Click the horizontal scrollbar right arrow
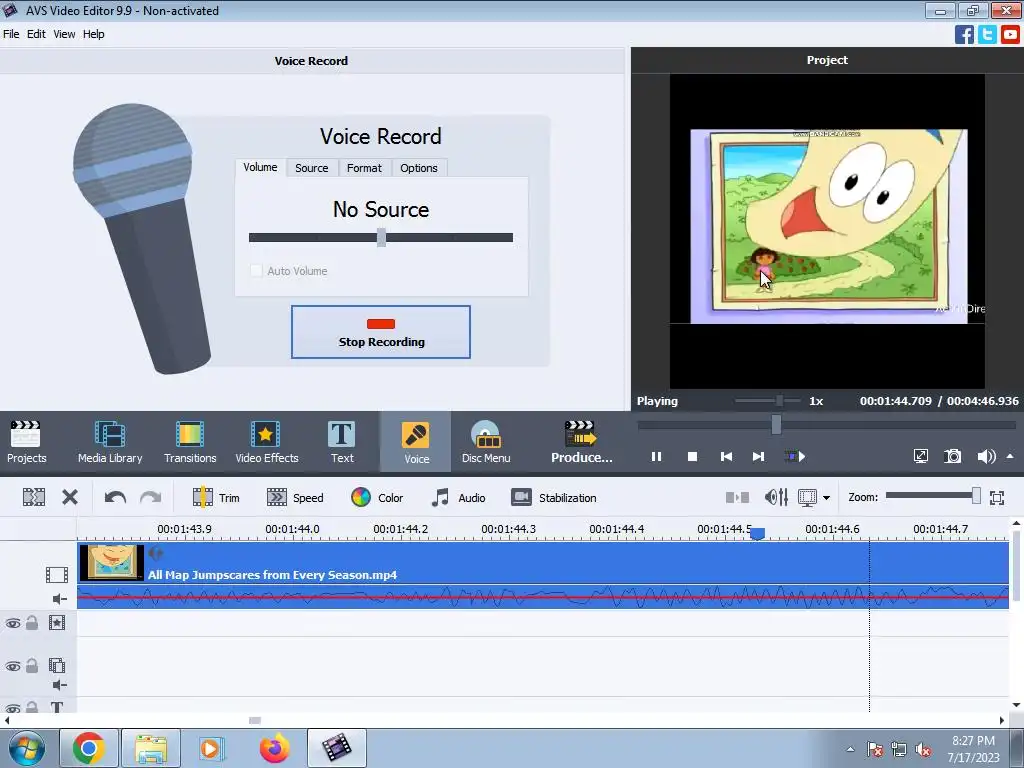Screen dimensions: 1024x768 point(1002,720)
